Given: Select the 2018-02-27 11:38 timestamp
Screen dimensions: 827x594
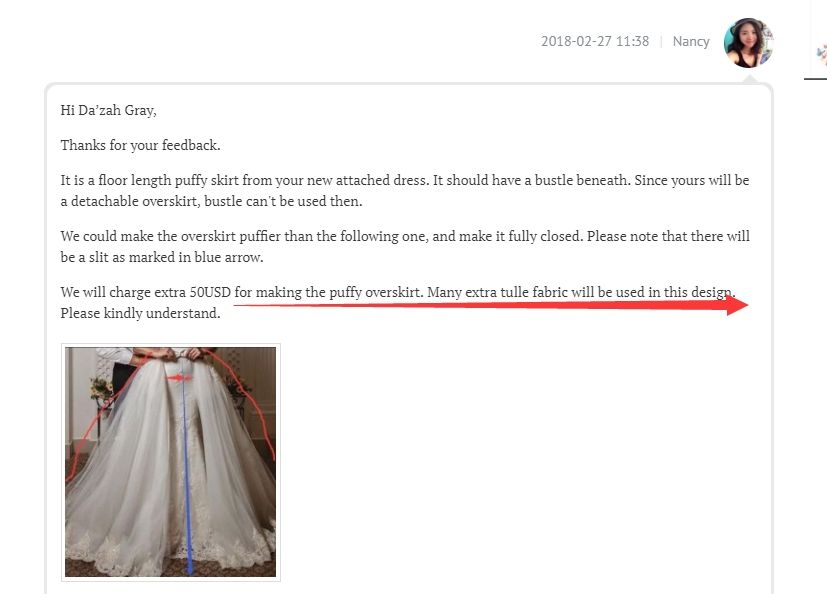Looking at the screenshot, I should point(595,42).
